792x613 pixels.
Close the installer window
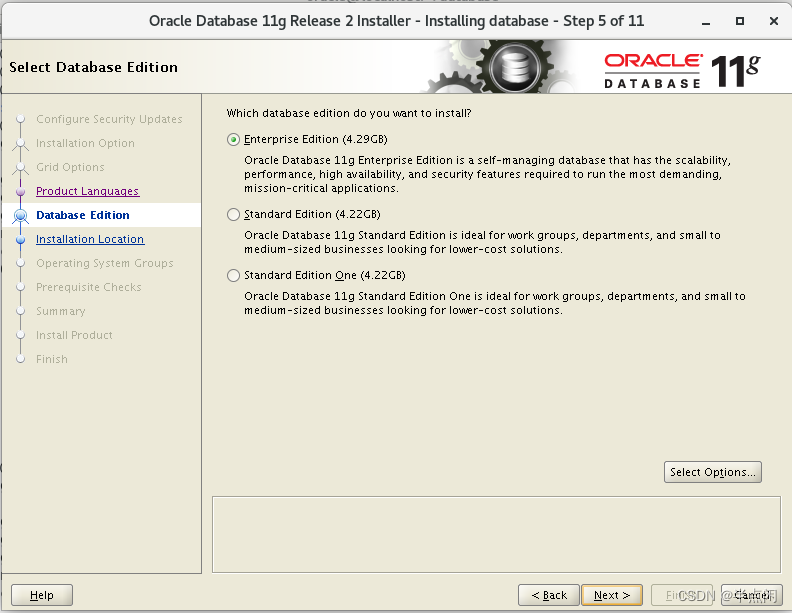coord(773,21)
